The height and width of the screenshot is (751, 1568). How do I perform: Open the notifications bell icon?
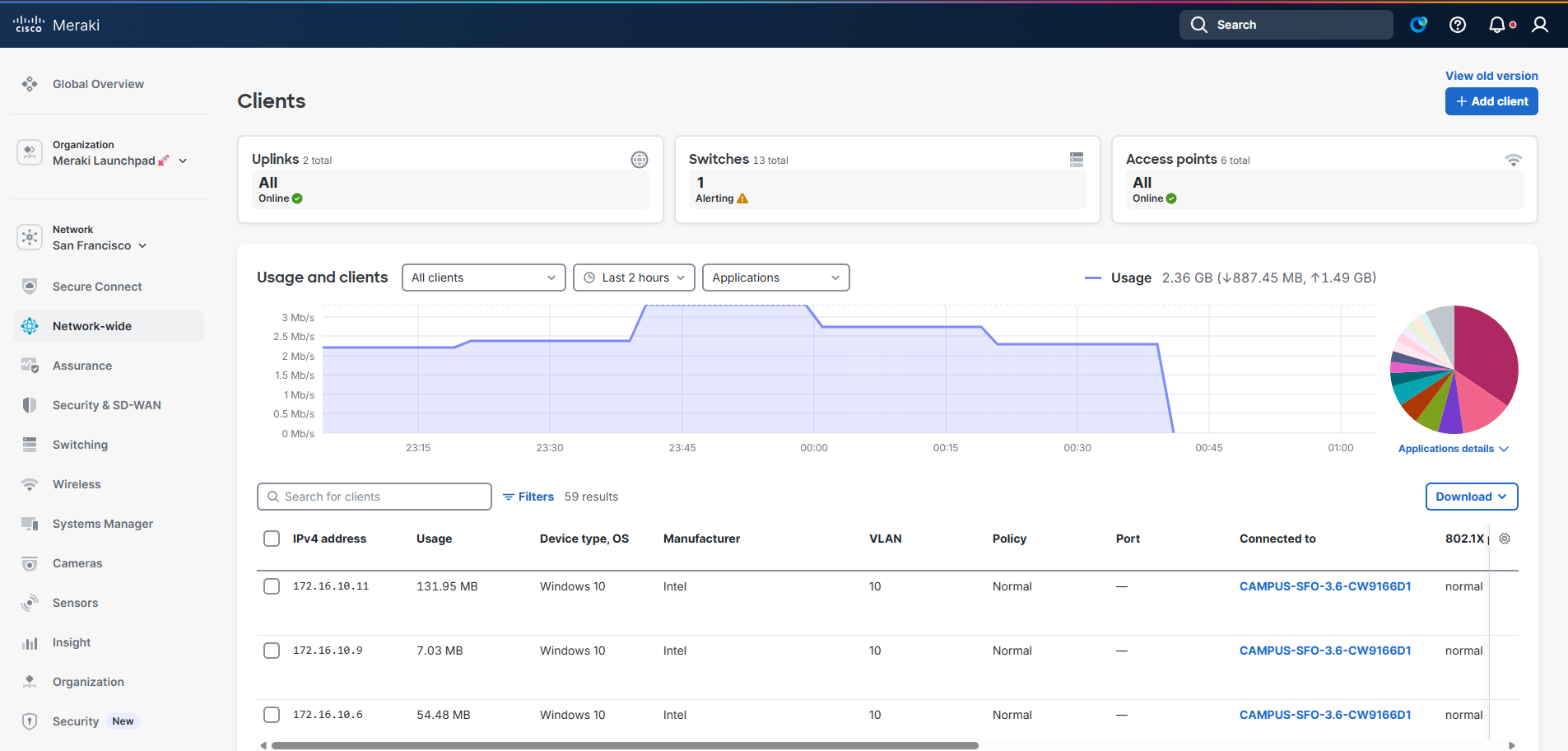[x=1497, y=25]
